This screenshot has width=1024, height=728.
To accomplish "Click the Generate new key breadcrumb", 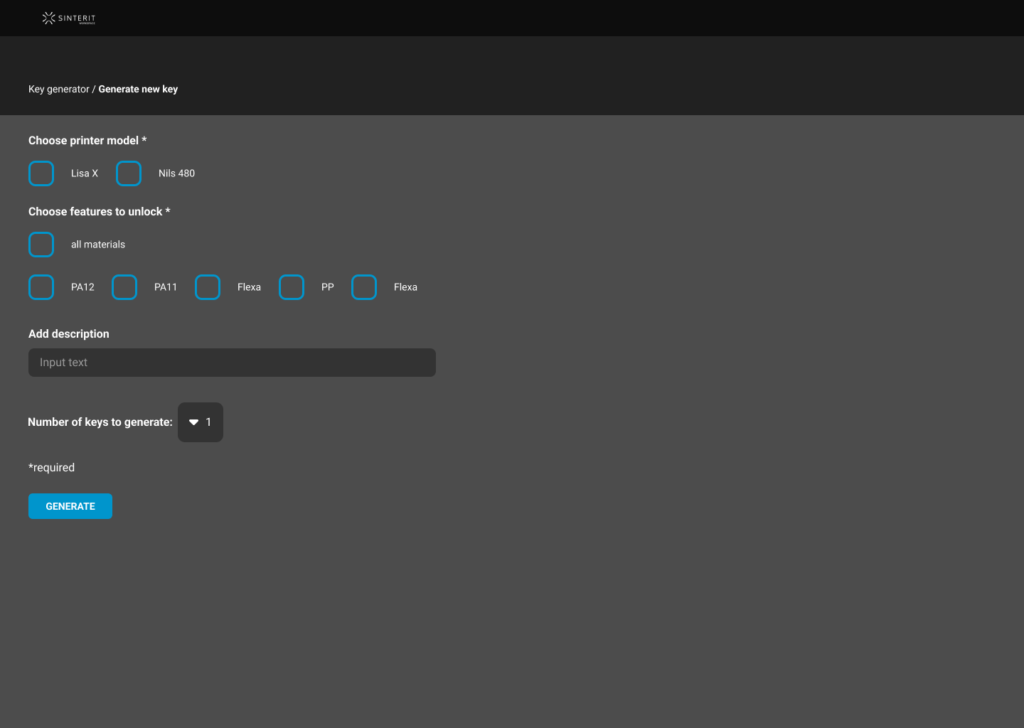I will point(138,89).
